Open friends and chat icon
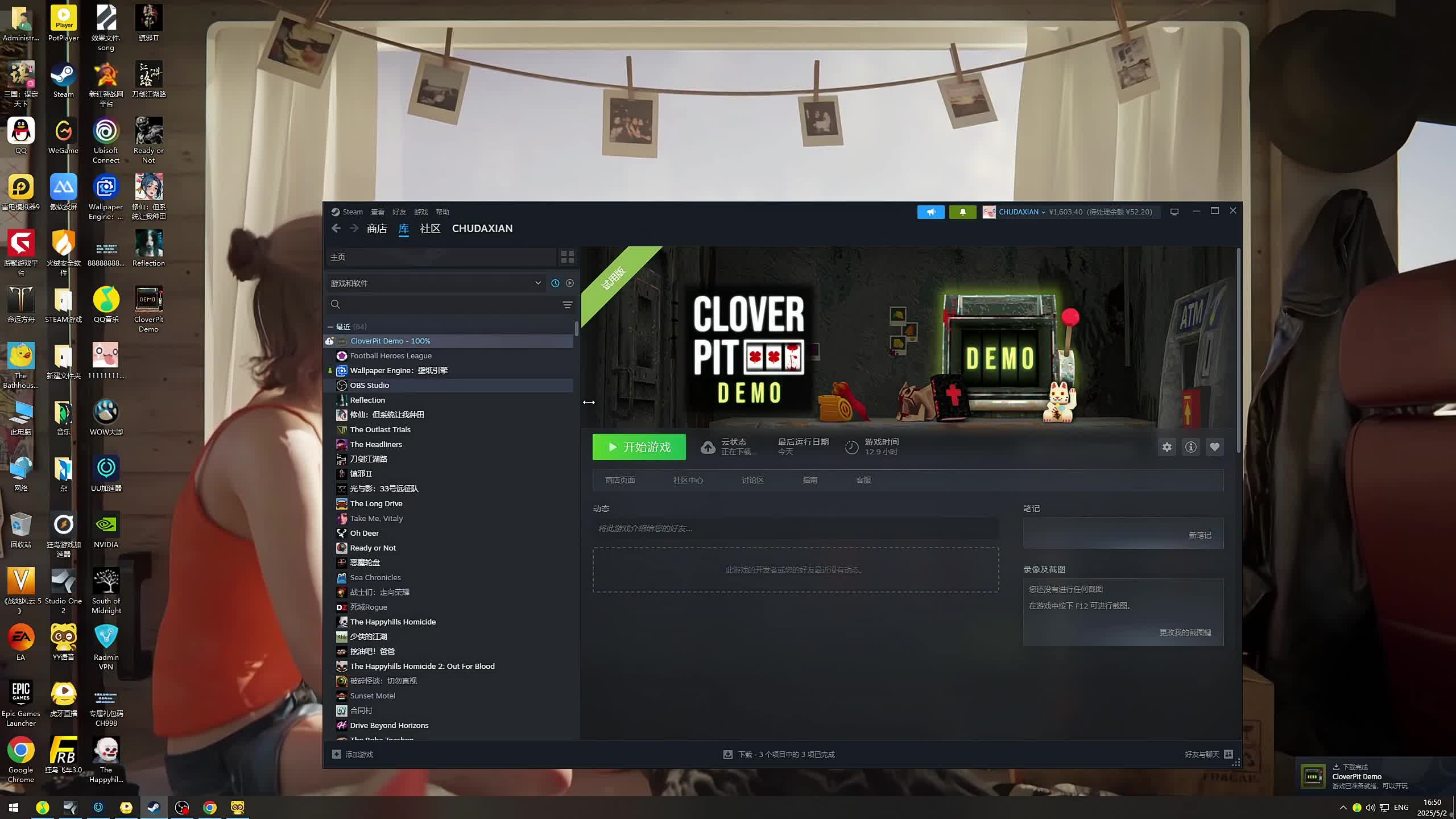 click(x=1228, y=754)
